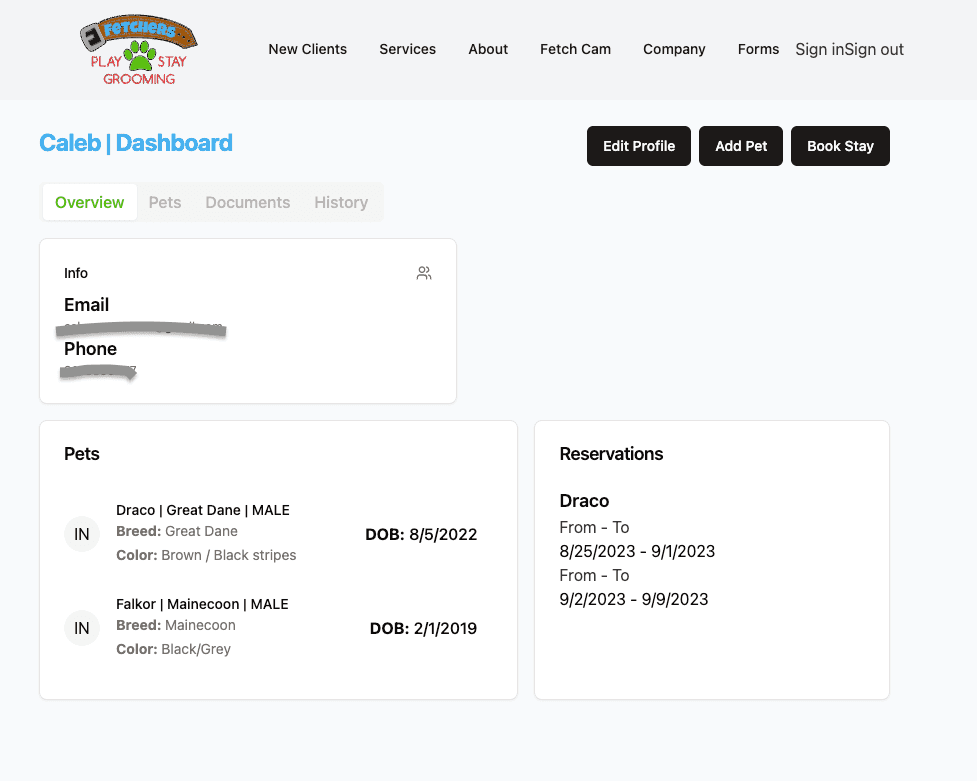Click the people icon on the Info card

click(424, 272)
